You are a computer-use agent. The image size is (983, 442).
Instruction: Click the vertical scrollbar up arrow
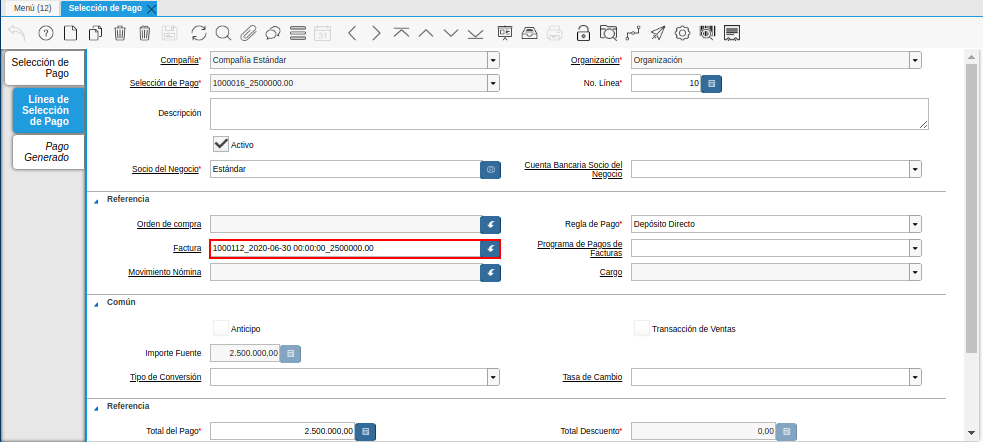coord(971,56)
